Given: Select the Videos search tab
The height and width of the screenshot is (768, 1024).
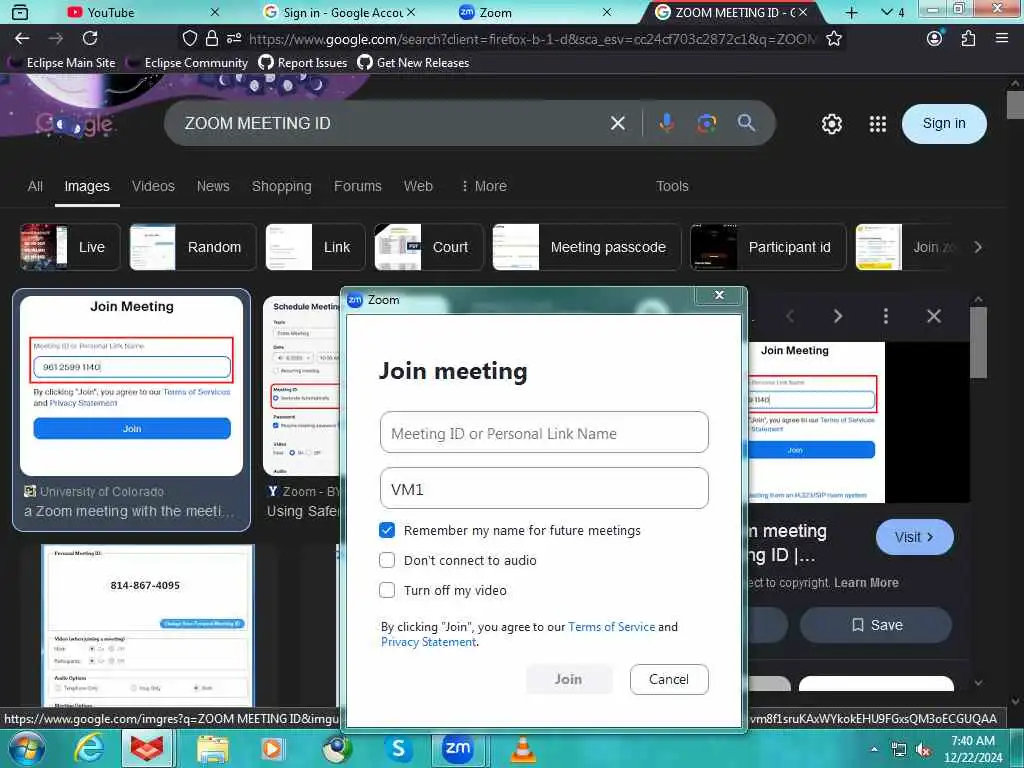Looking at the screenshot, I should [153, 186].
